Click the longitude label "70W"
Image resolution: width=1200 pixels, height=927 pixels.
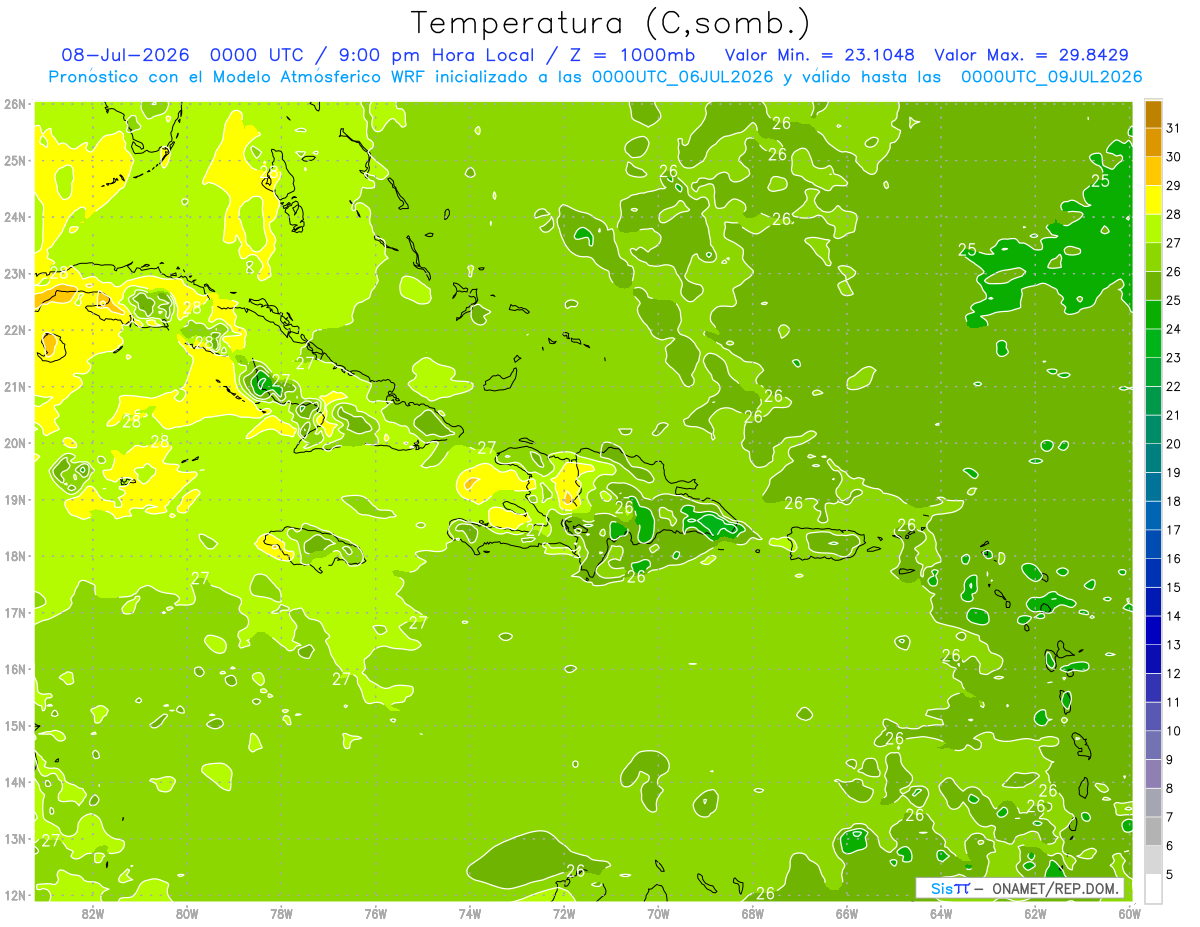[x=658, y=913]
